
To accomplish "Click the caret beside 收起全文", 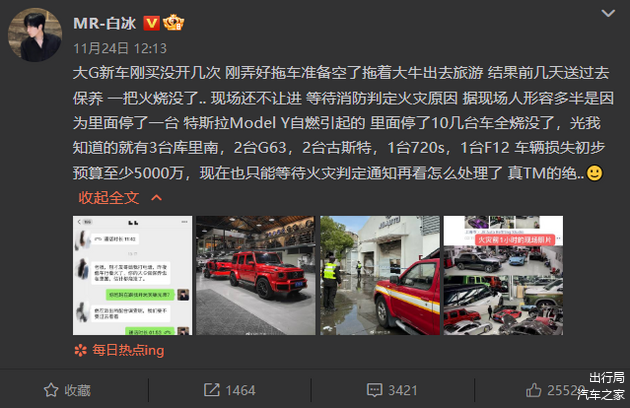I will pos(156,197).
